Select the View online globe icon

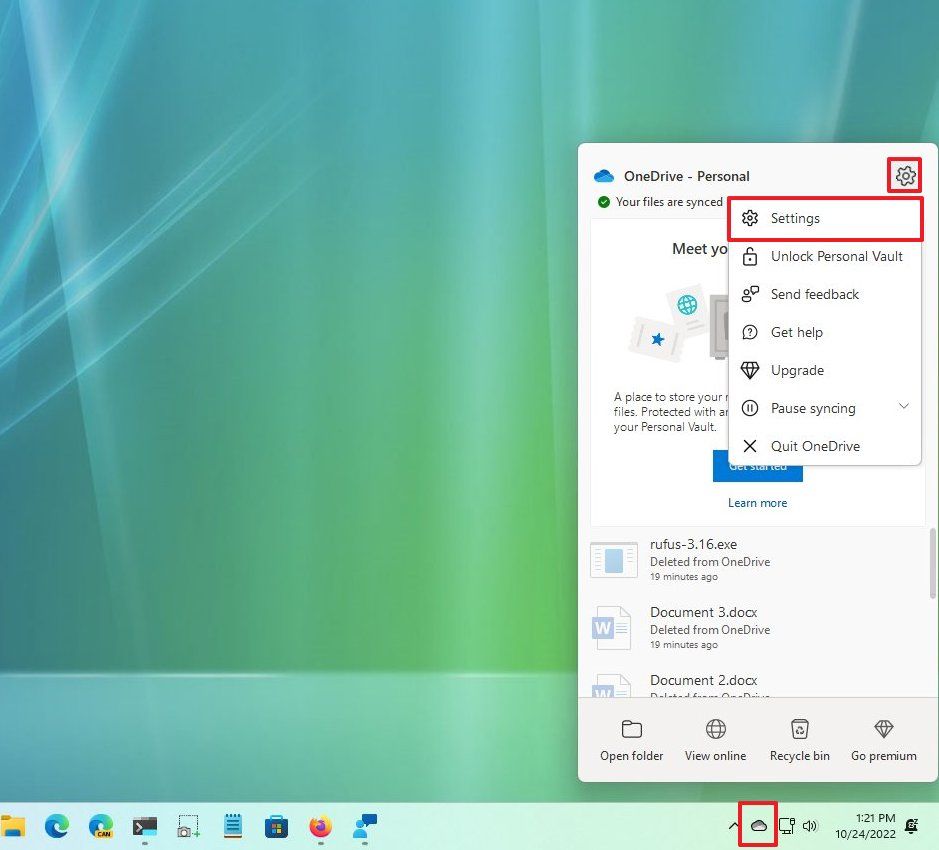pyautogui.click(x=715, y=737)
